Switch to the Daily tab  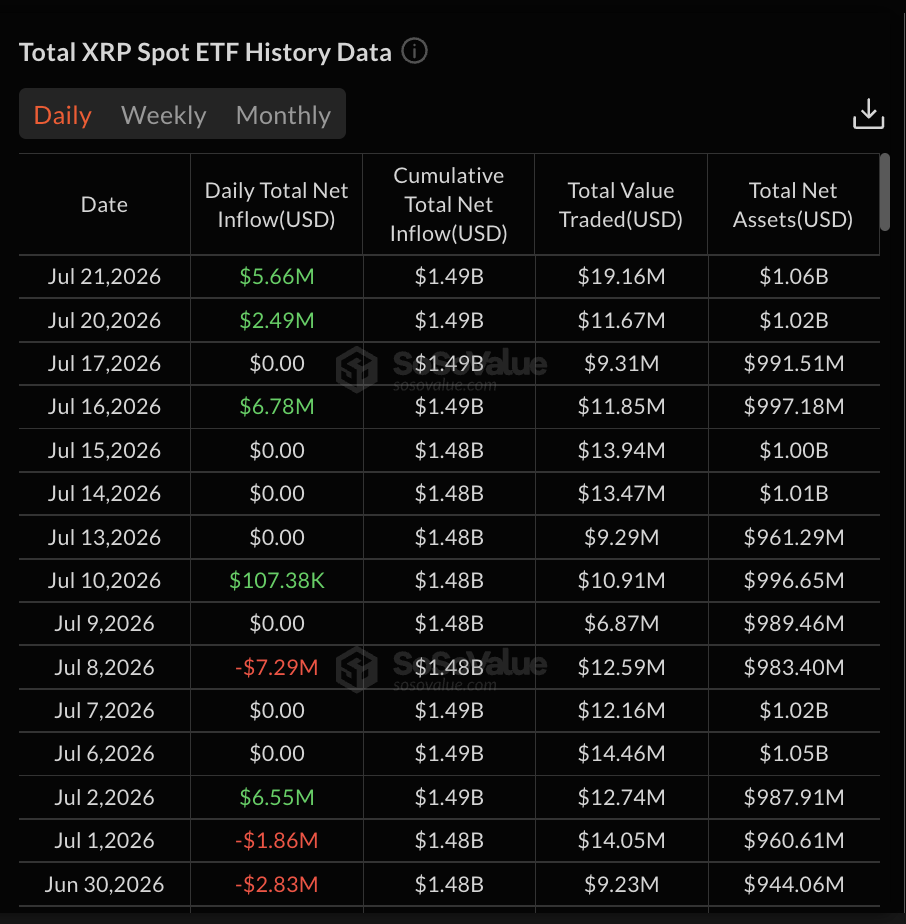tap(62, 115)
